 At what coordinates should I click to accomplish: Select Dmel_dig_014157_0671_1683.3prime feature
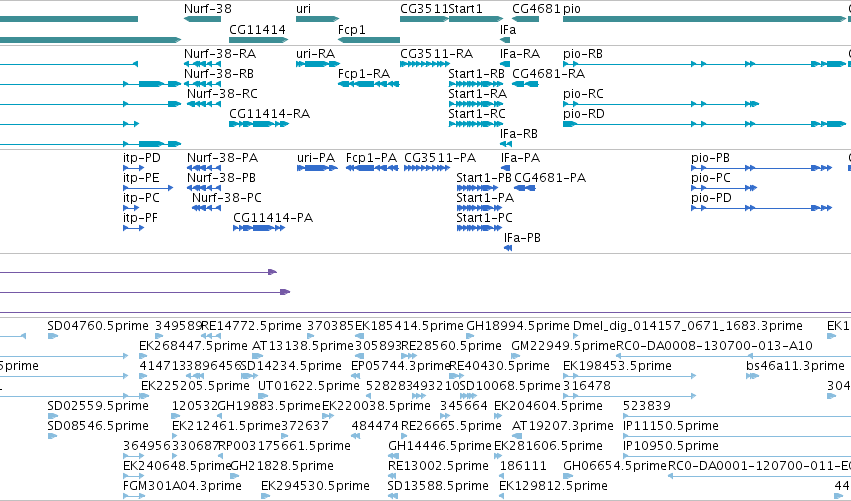coord(688,326)
